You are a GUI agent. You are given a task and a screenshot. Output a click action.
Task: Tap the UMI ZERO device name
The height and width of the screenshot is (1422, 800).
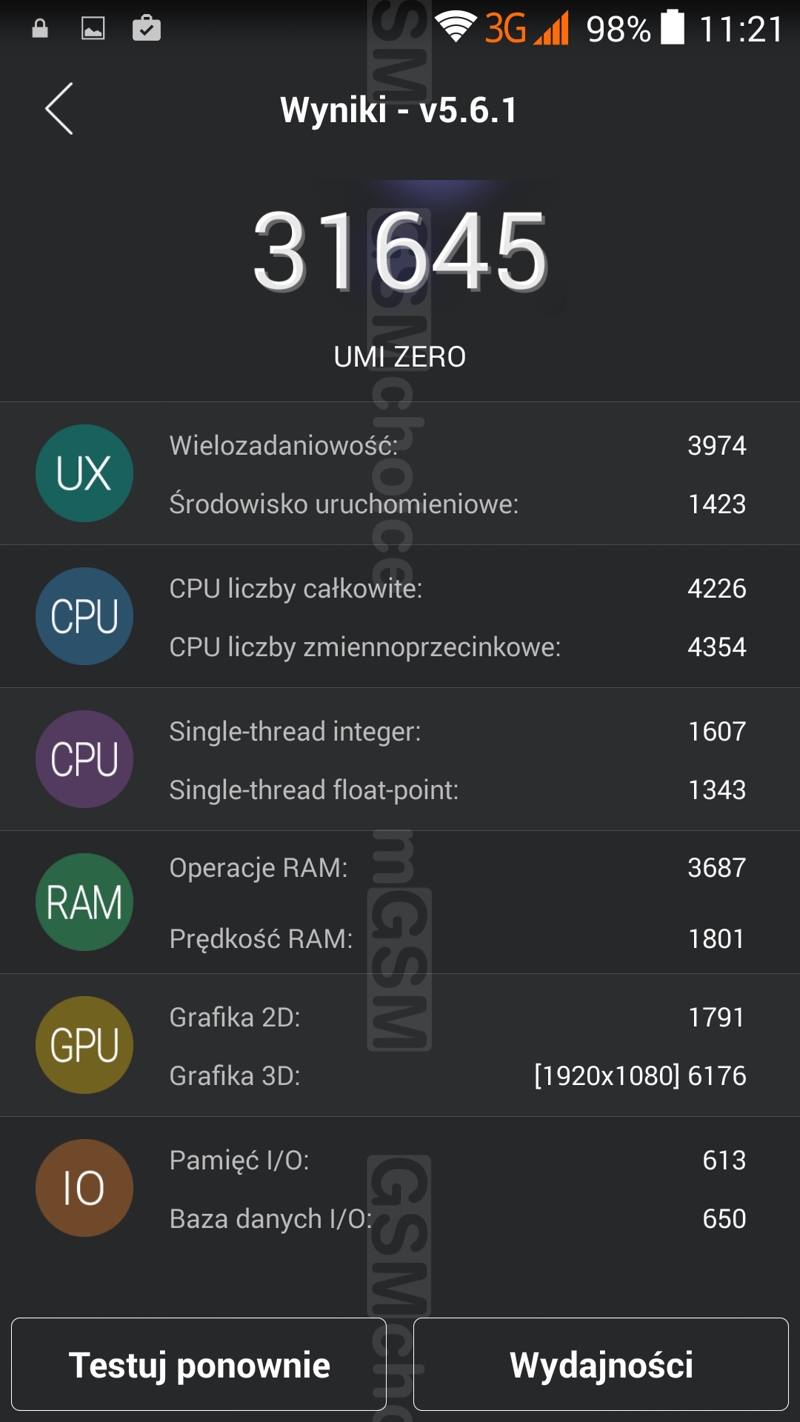click(400, 357)
